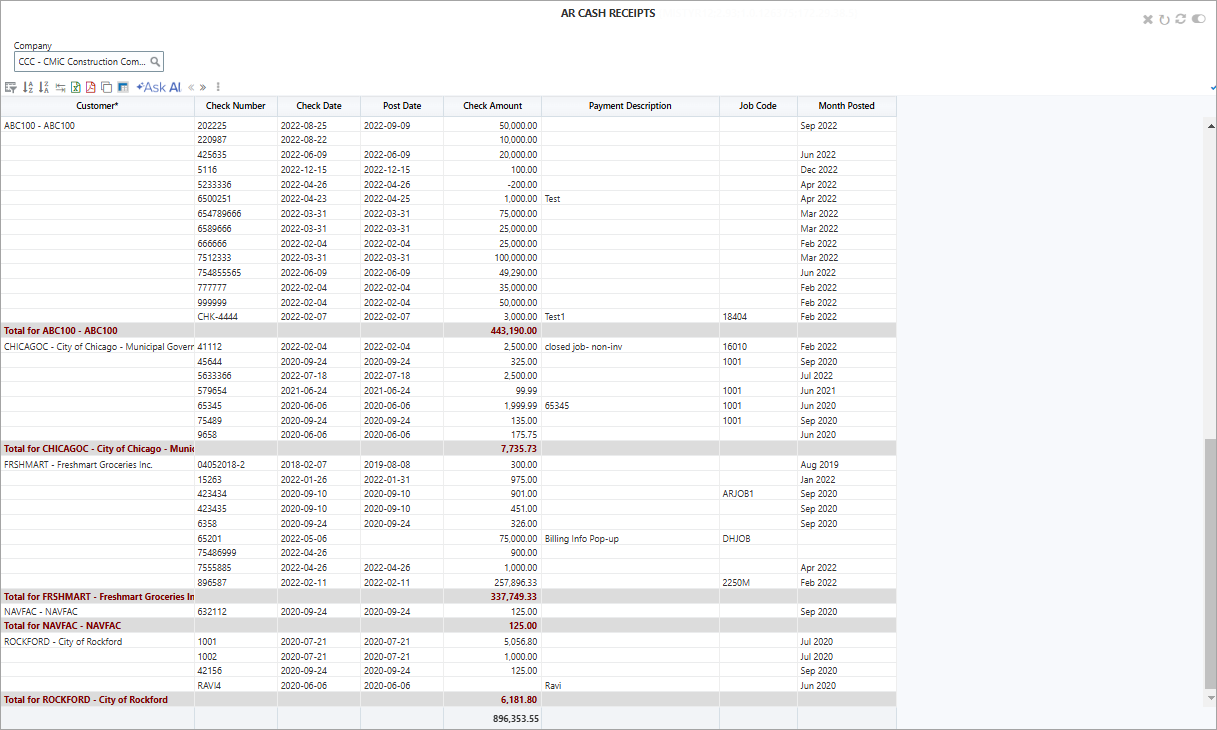Screen dimensions: 1217x730
Task: Open the filter options icon
Action: (10, 87)
